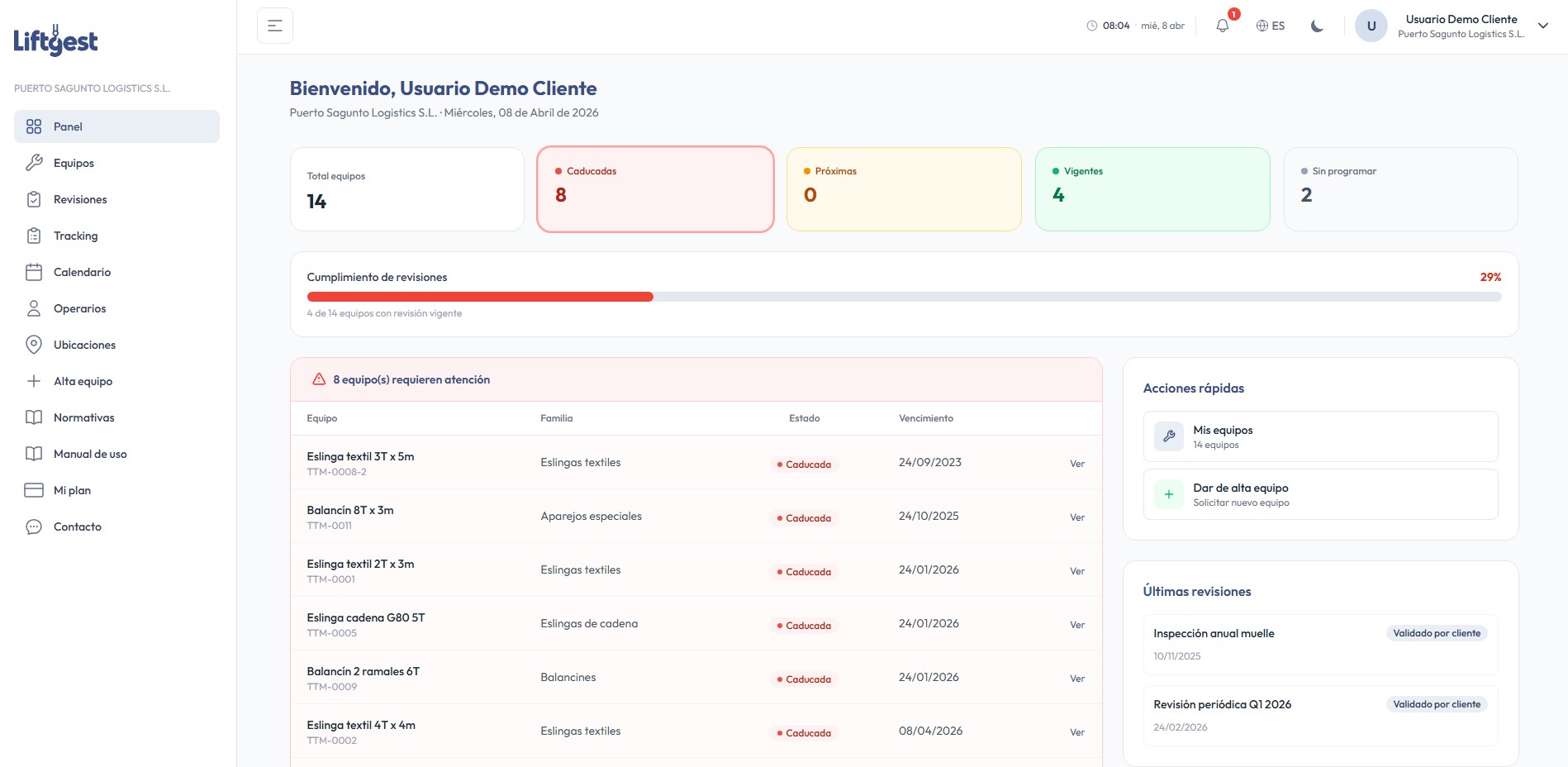
Task: Click the Mi plan credit card icon
Action: click(x=34, y=490)
